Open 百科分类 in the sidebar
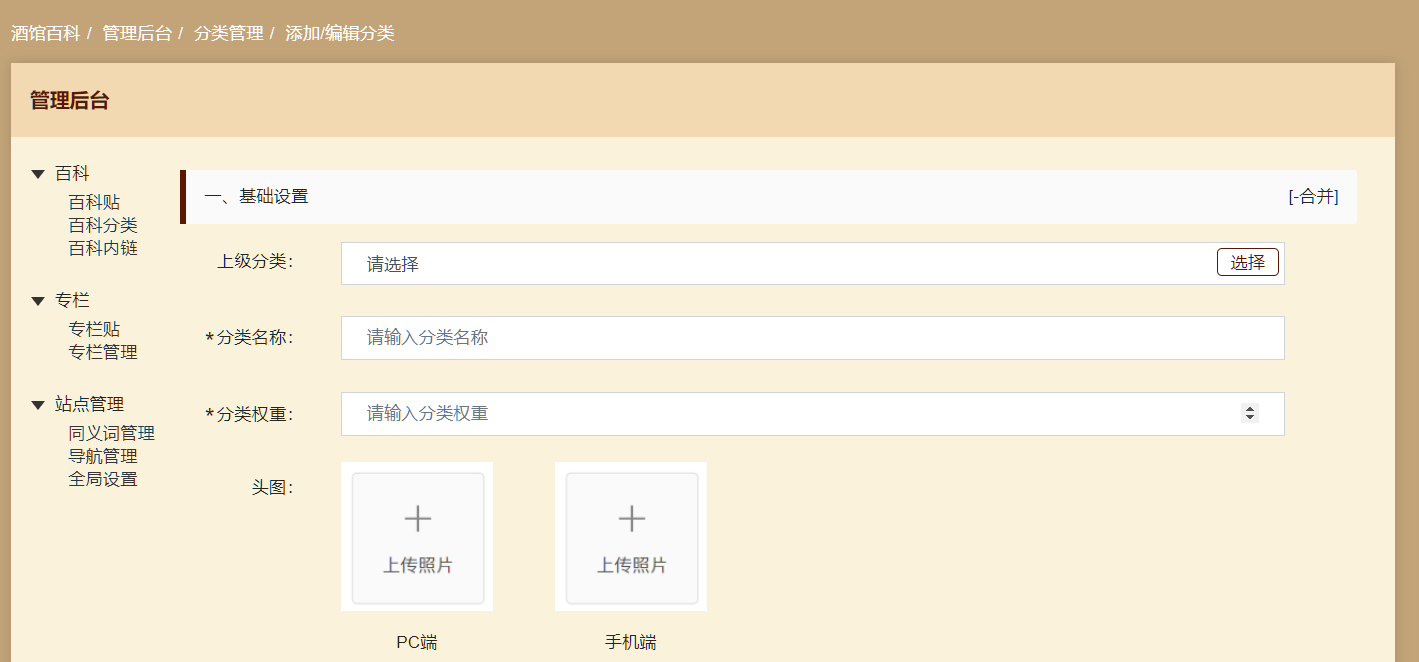This screenshot has width=1419, height=662. tap(102, 224)
